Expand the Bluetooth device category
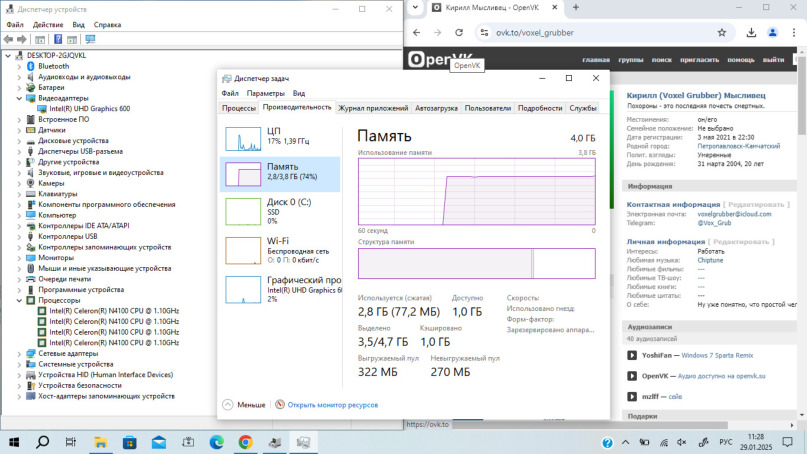This screenshot has height=454, width=807. (x=19, y=66)
